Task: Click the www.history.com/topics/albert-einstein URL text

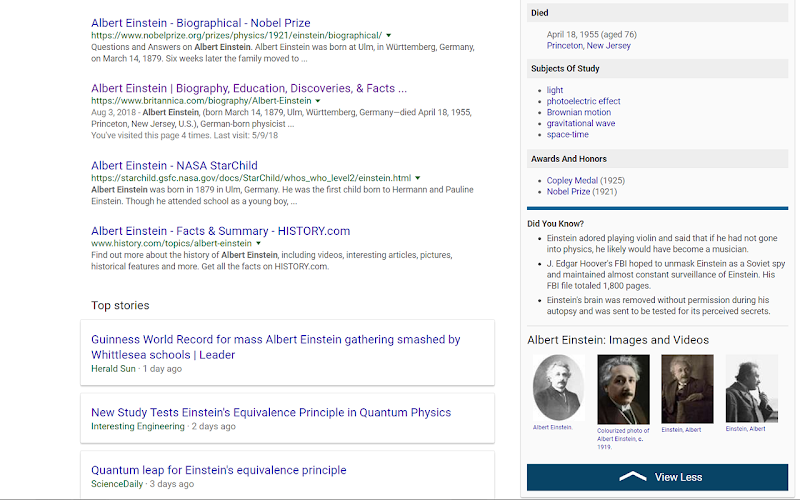Action: coord(171,243)
